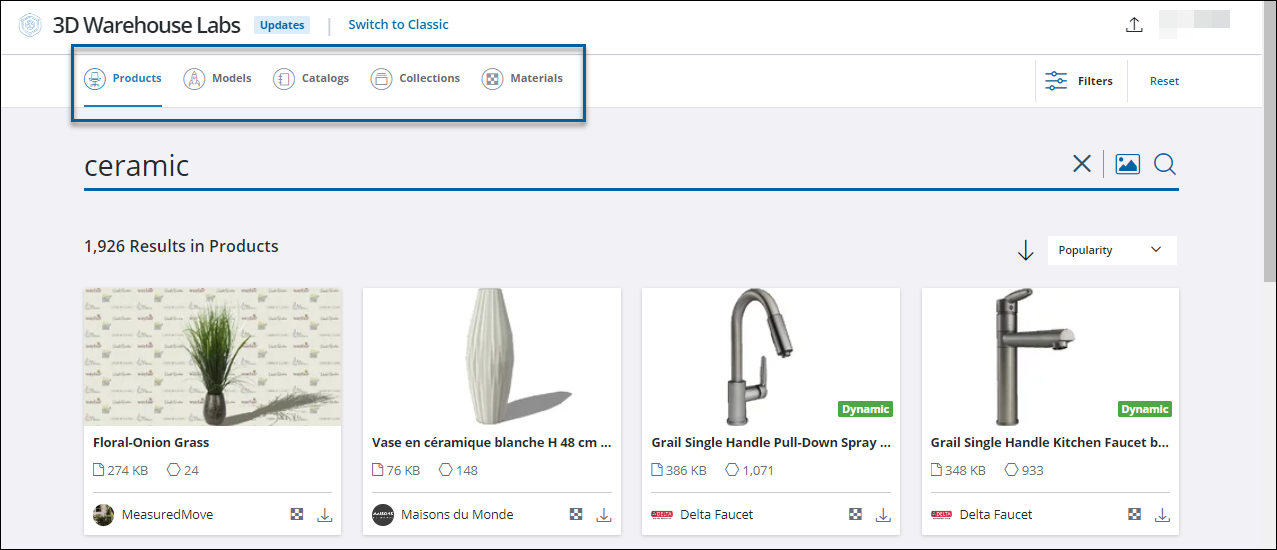This screenshot has width=1277, height=550.
Task: Select the Materials tab
Action: [x=523, y=78]
